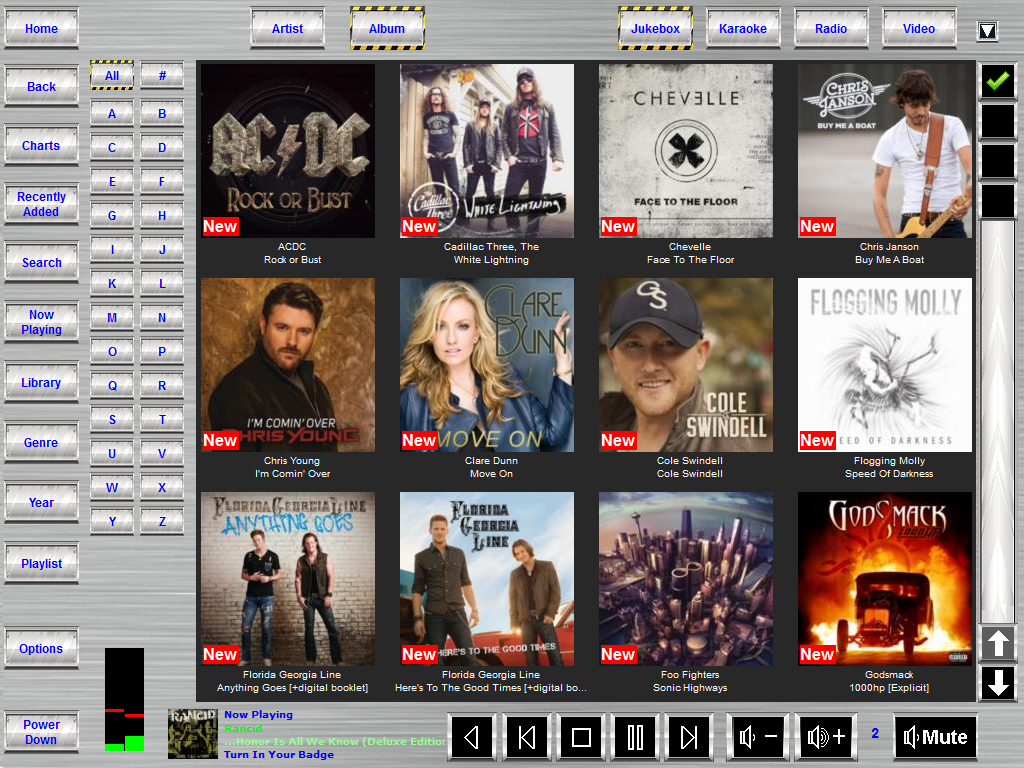Open the Year filter list
The width and height of the screenshot is (1024, 768).
click(x=41, y=503)
